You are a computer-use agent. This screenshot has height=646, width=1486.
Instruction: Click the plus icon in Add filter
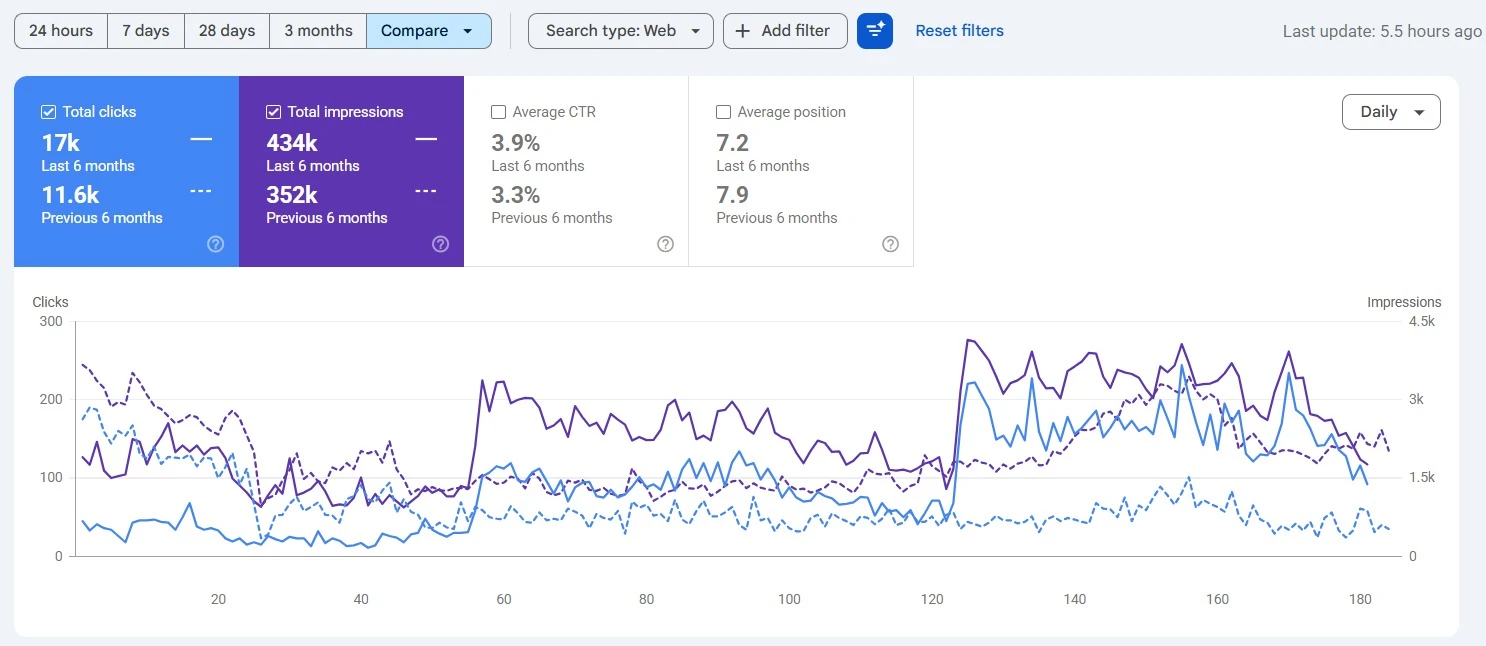[743, 31]
